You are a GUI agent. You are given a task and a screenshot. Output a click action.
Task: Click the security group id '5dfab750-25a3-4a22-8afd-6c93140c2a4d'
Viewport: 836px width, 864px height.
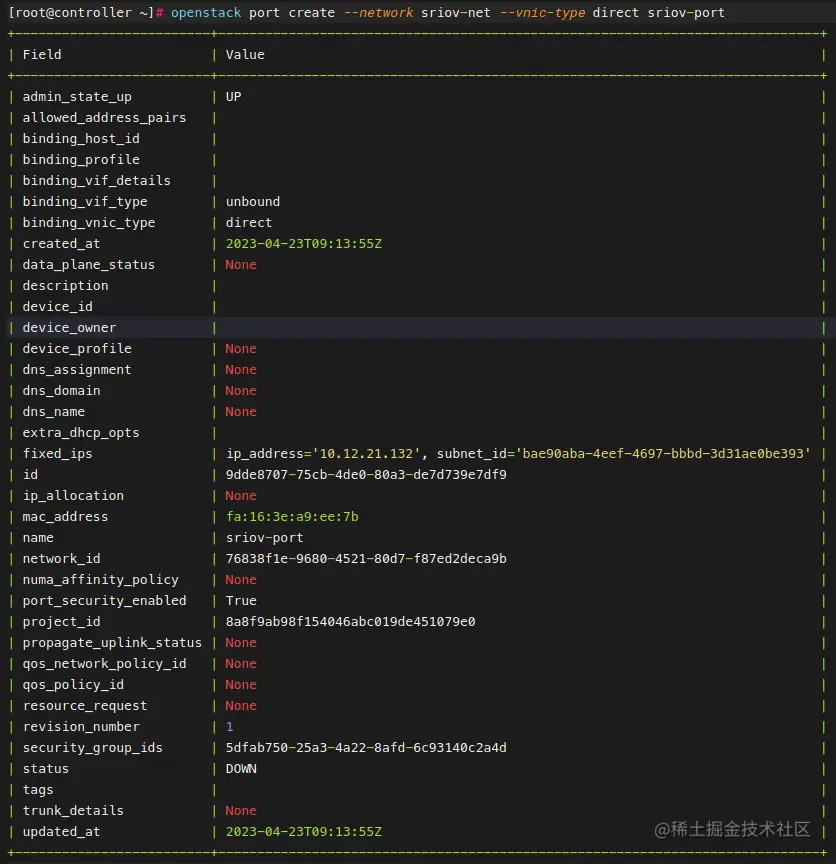[x=366, y=748]
